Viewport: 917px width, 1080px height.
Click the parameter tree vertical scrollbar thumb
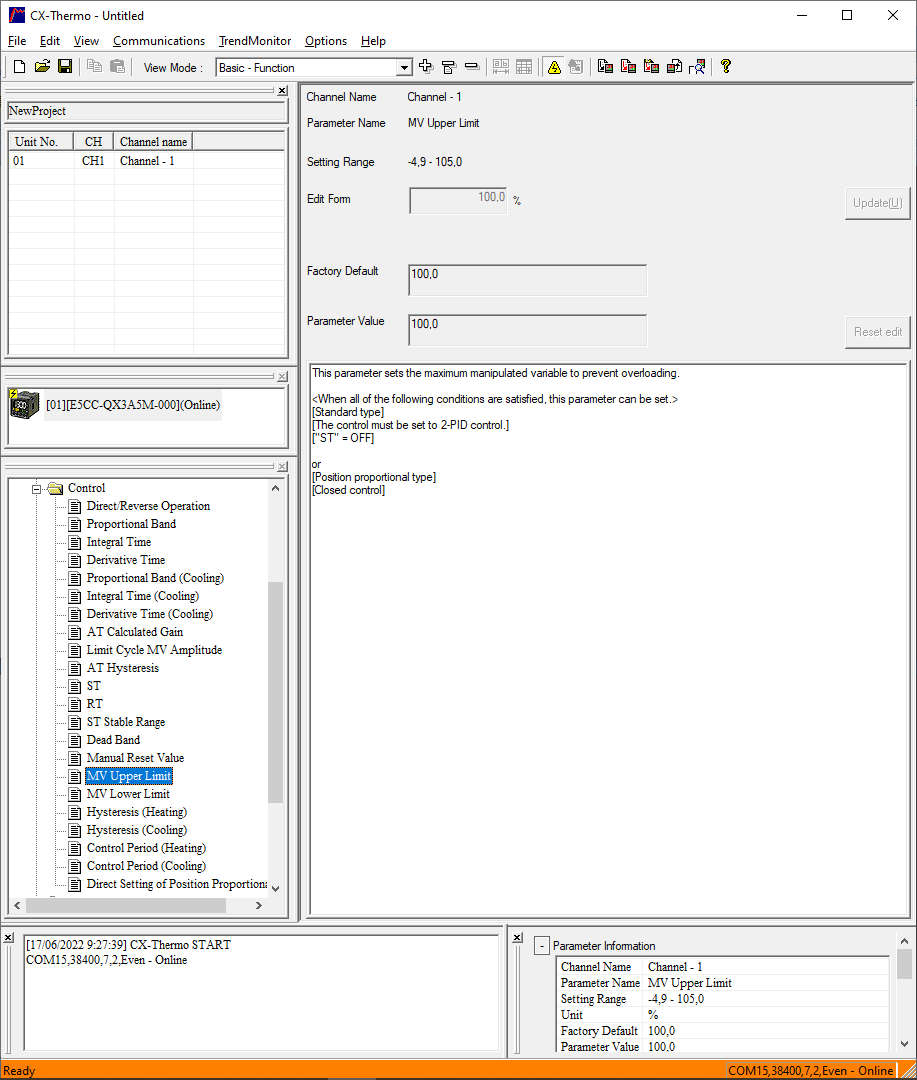pyautogui.click(x=276, y=692)
